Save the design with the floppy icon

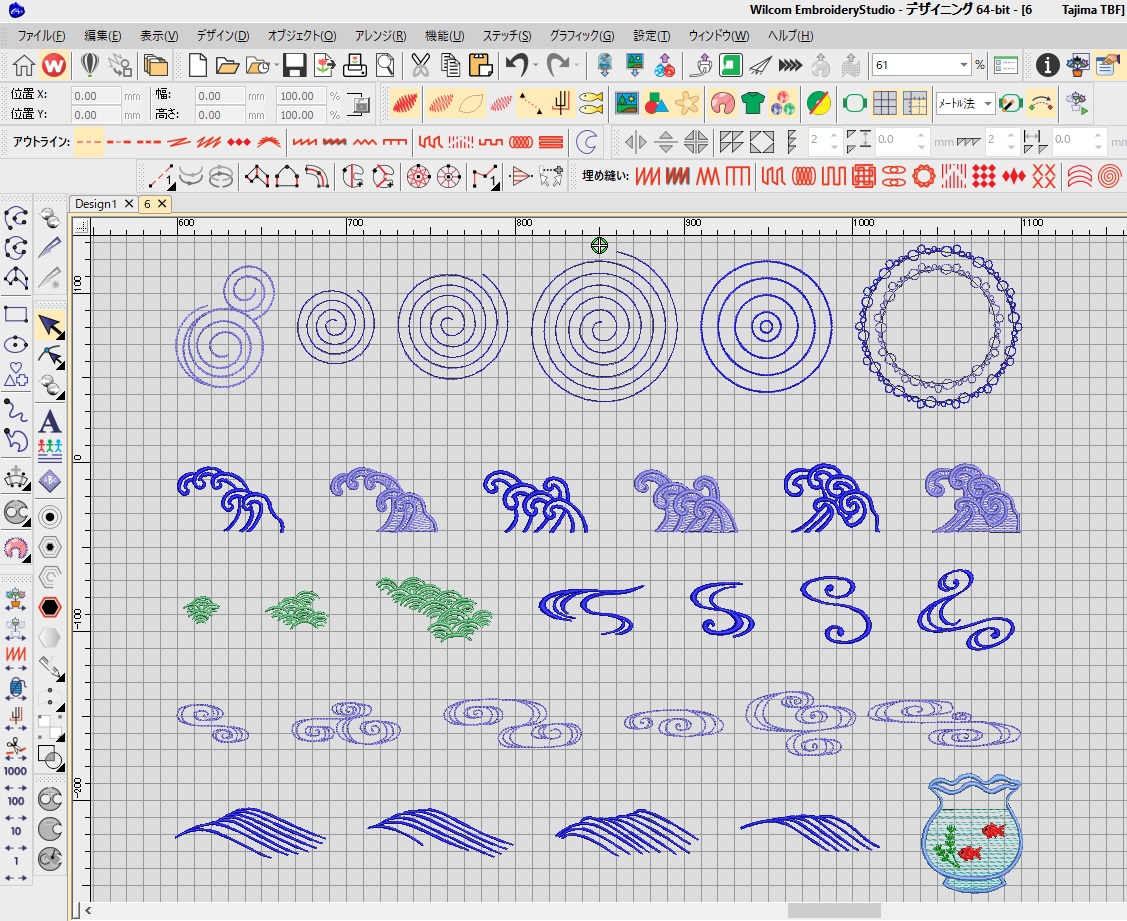(294, 65)
